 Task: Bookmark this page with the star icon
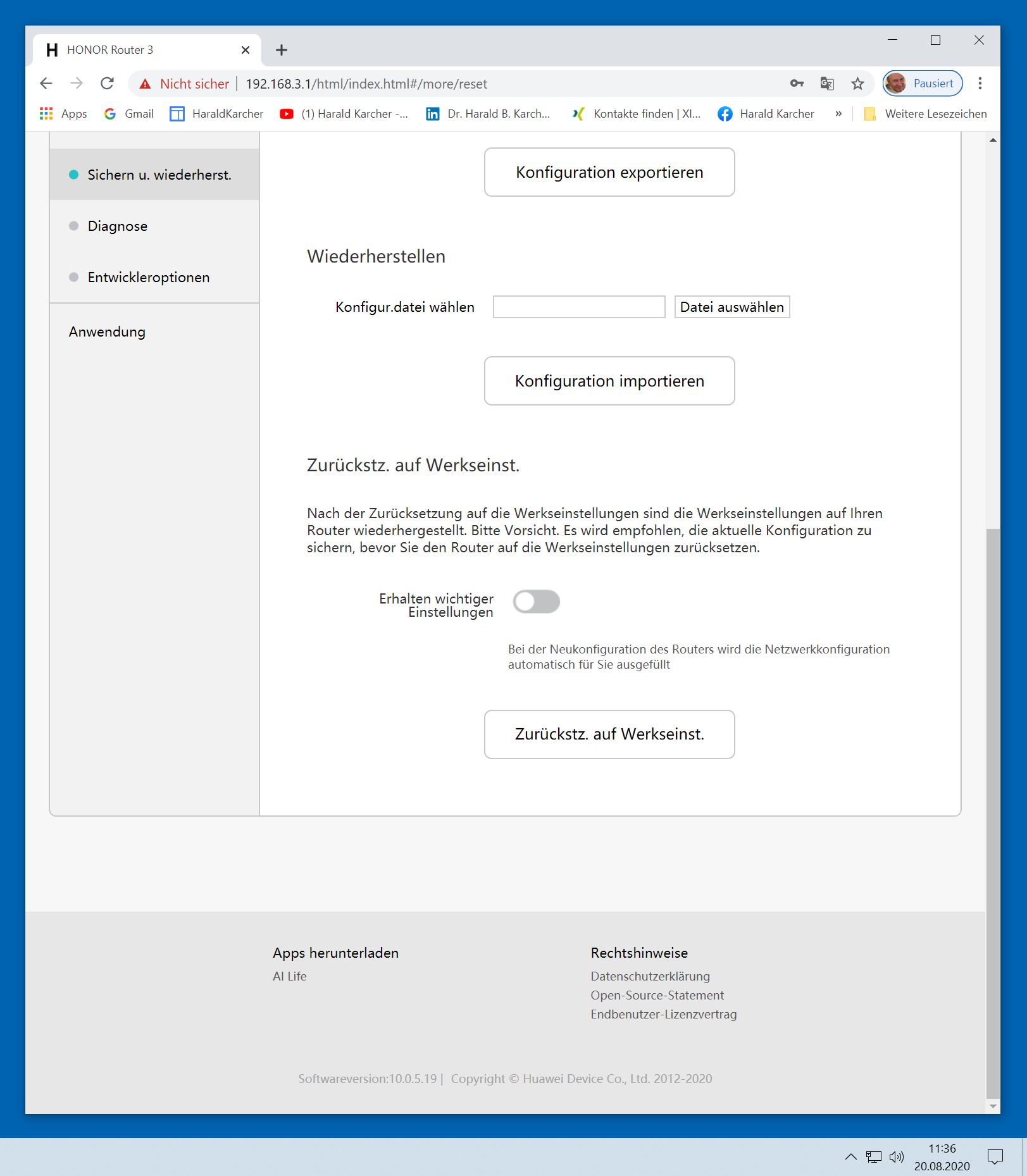857,84
